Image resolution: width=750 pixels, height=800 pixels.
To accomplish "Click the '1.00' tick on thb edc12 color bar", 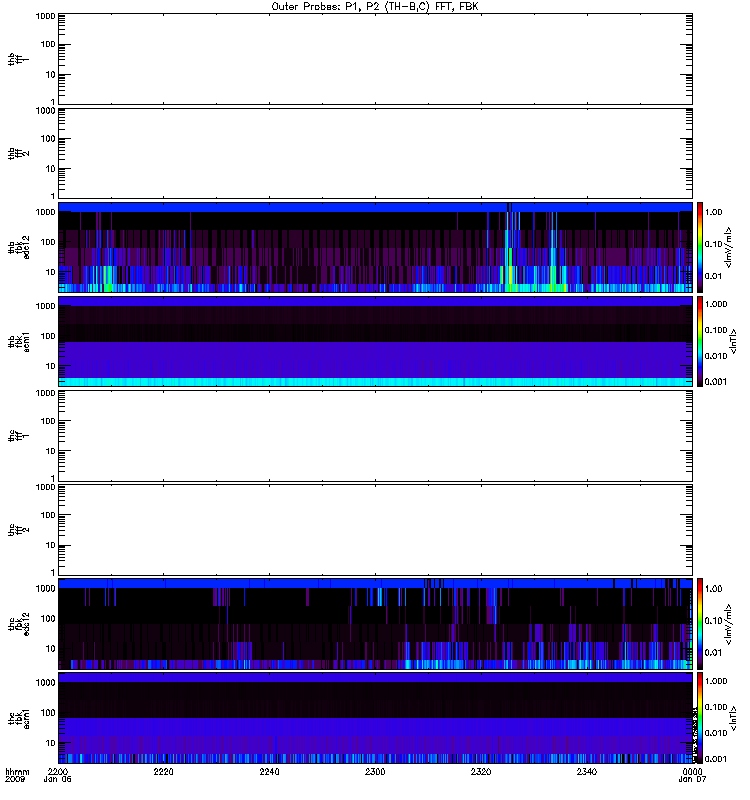I will [x=713, y=212].
